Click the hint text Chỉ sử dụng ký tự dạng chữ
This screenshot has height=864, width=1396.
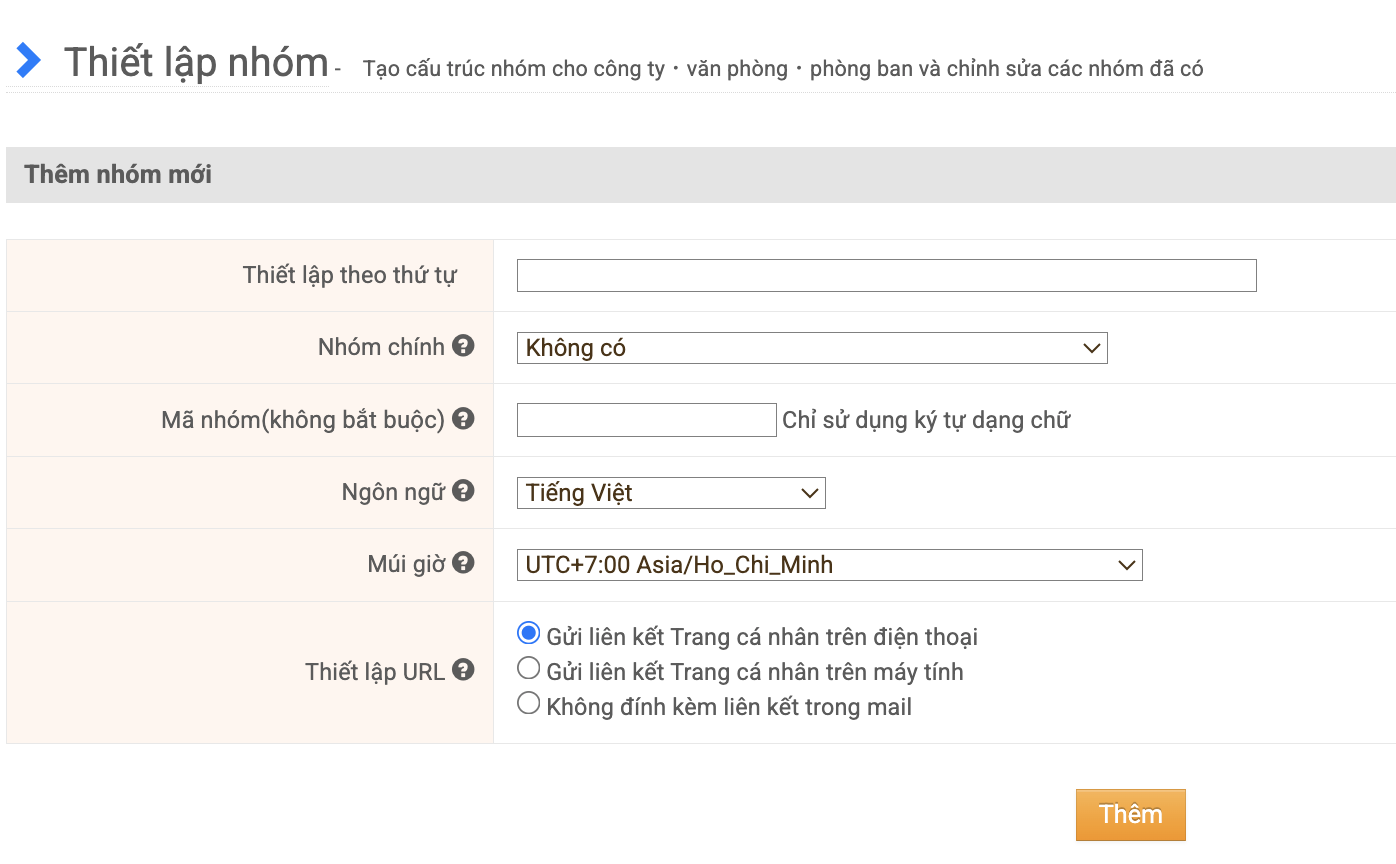[x=926, y=420]
